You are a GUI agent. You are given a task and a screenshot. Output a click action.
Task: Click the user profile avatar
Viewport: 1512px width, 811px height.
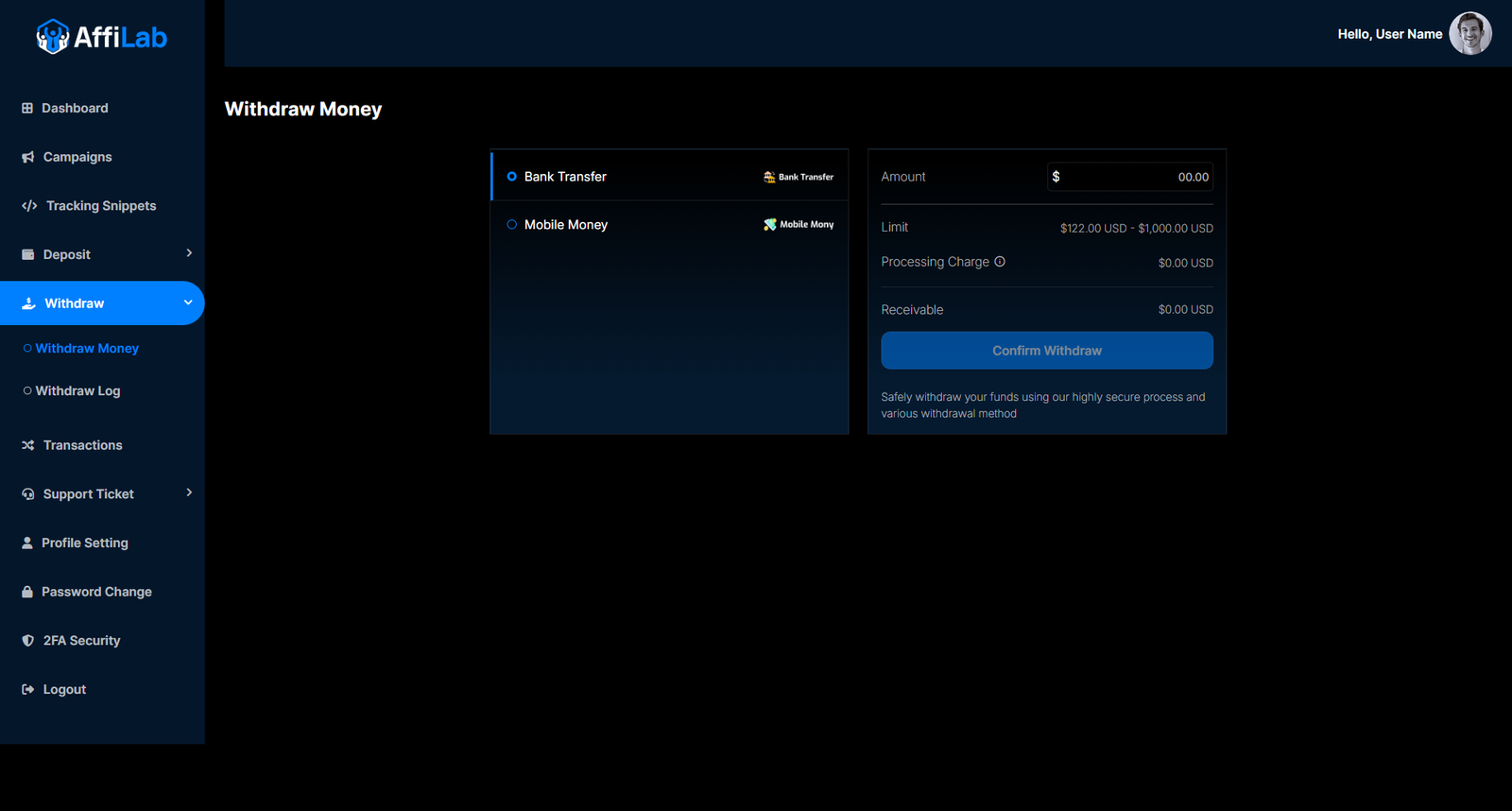(1470, 34)
